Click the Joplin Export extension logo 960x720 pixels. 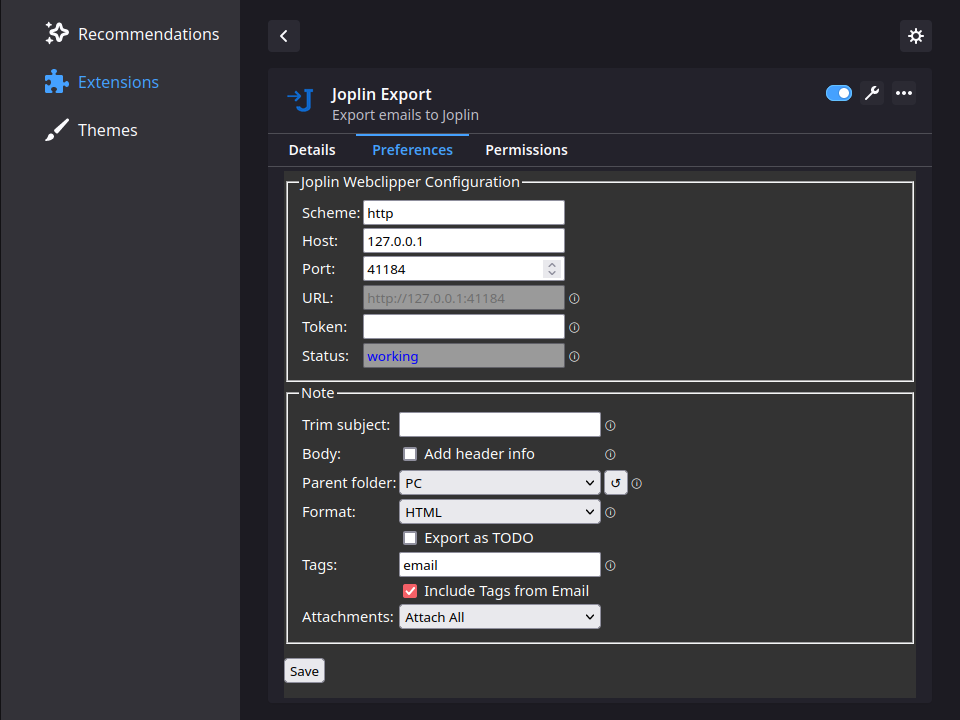point(301,100)
